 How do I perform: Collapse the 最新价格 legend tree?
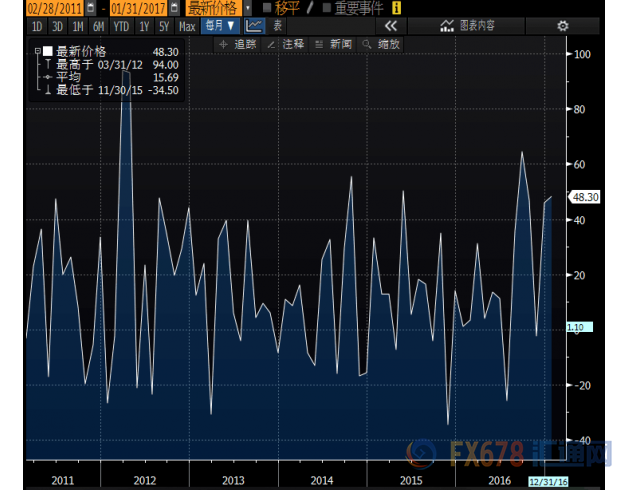pyautogui.click(x=37, y=50)
